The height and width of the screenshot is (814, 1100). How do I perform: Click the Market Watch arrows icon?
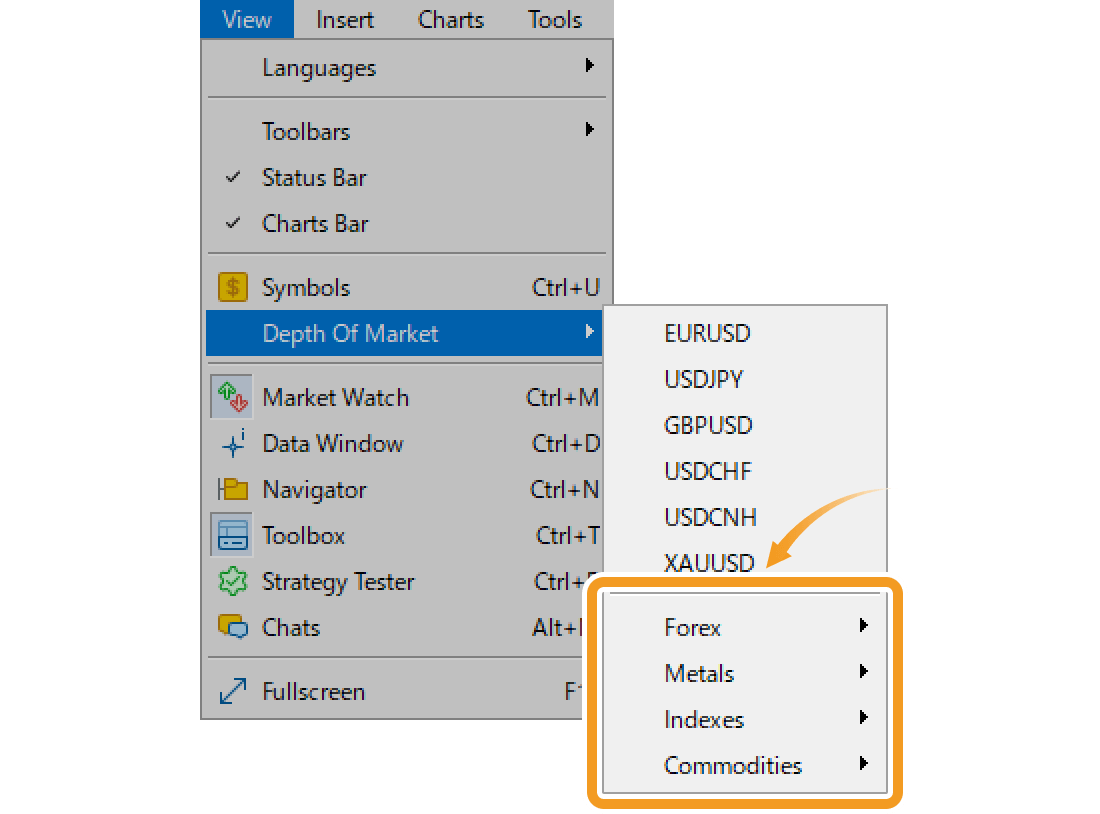click(231, 397)
